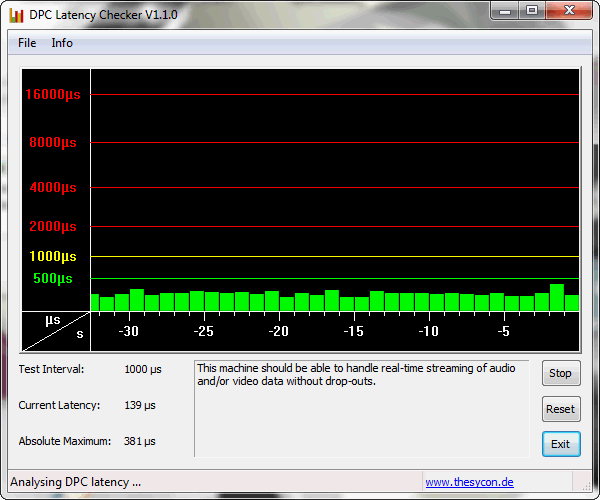The width and height of the screenshot is (600, 500).
Task: Open the Info menu
Action: [x=62, y=43]
